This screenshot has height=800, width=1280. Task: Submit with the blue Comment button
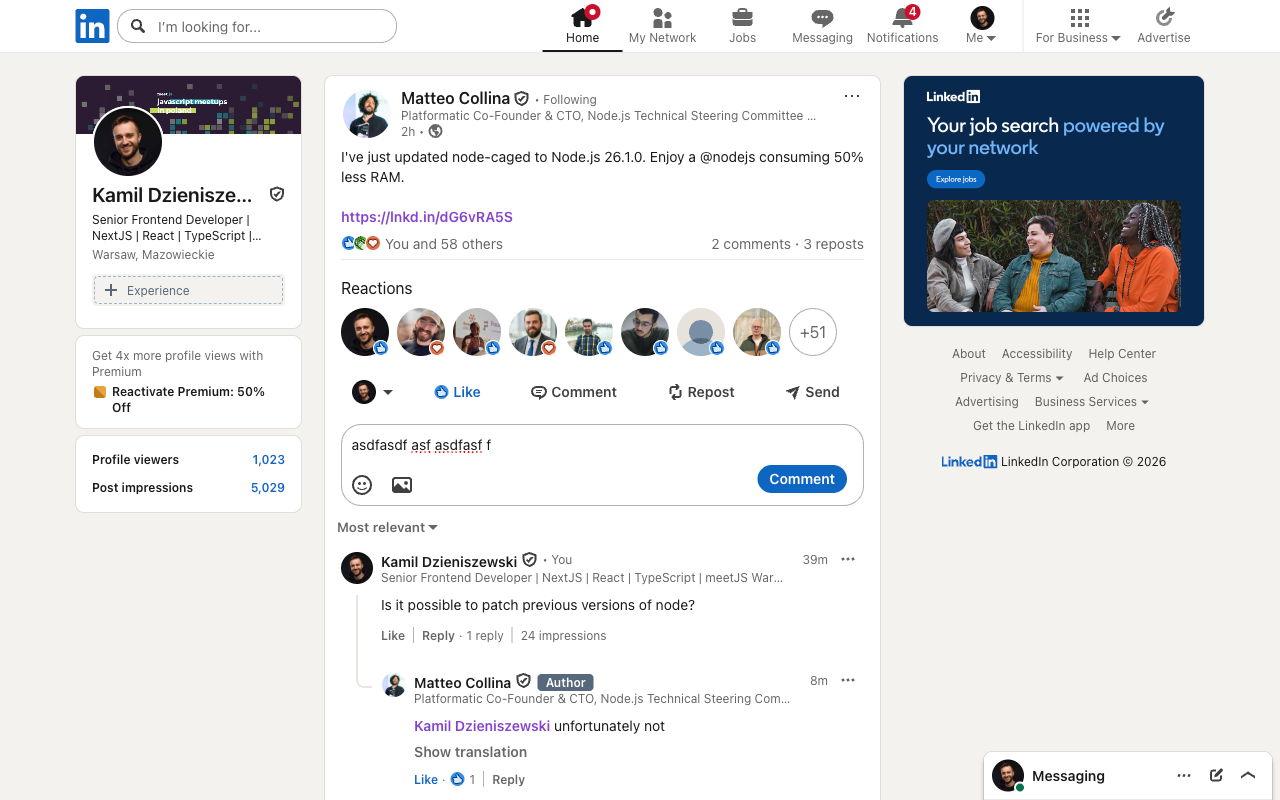point(802,479)
